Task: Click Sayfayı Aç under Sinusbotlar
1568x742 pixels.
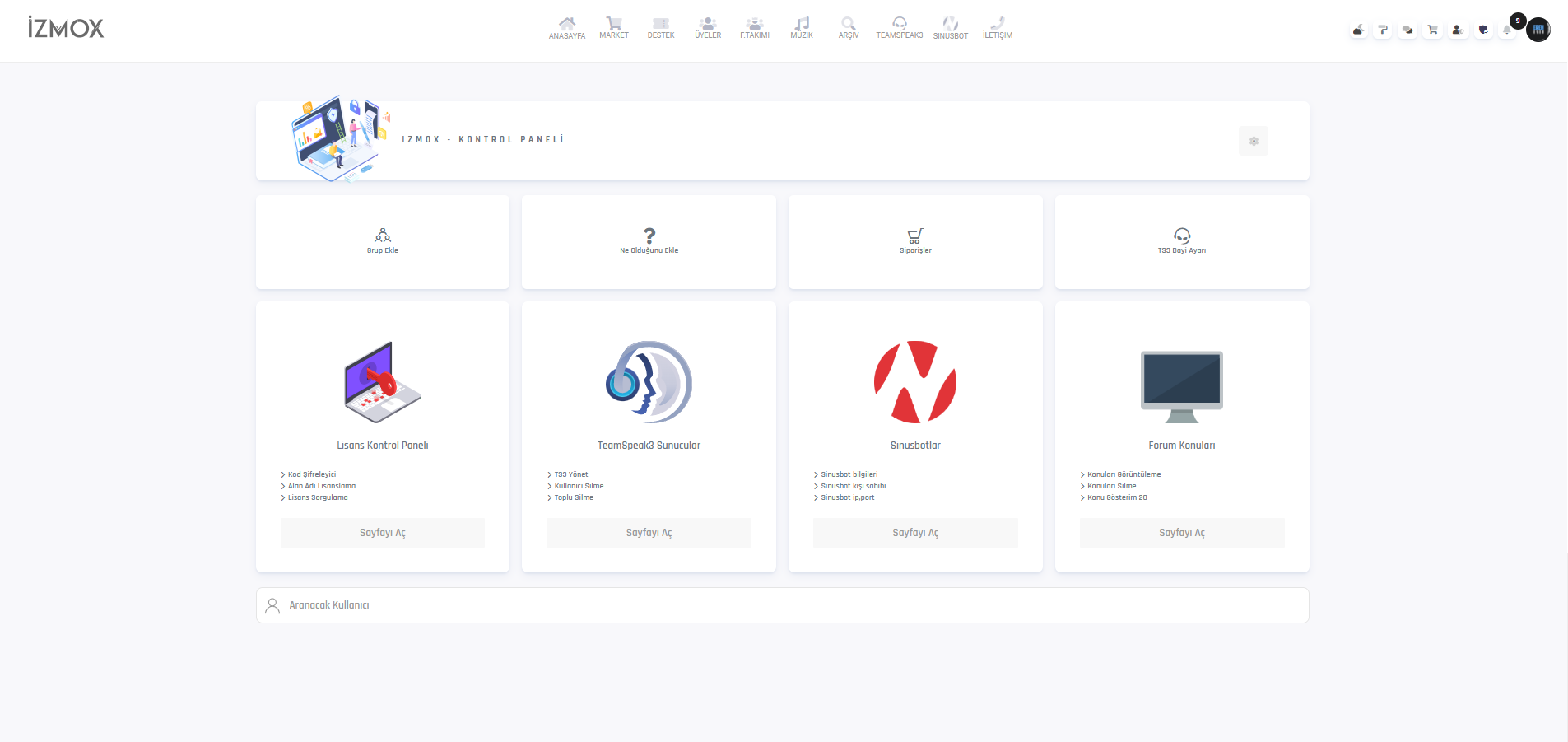Action: [x=915, y=533]
